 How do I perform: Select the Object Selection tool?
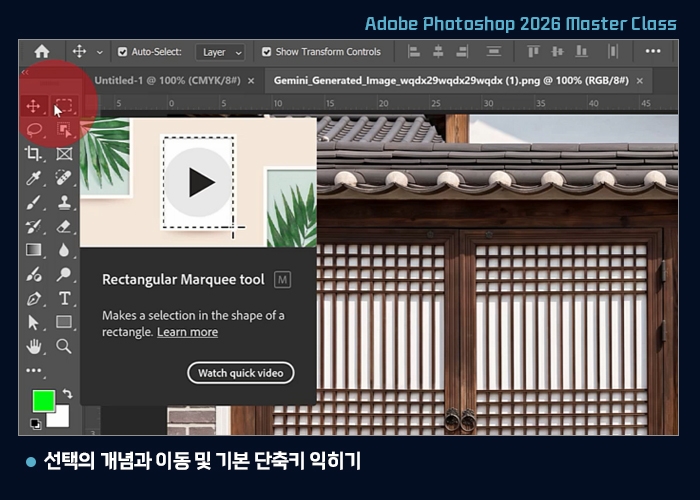point(64,130)
